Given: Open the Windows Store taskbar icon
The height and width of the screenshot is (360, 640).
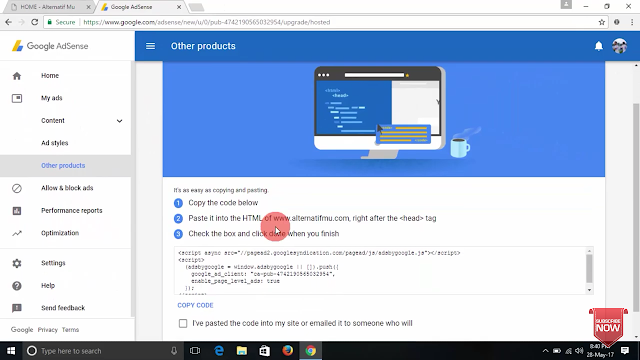Looking at the screenshot, I should (264, 351).
